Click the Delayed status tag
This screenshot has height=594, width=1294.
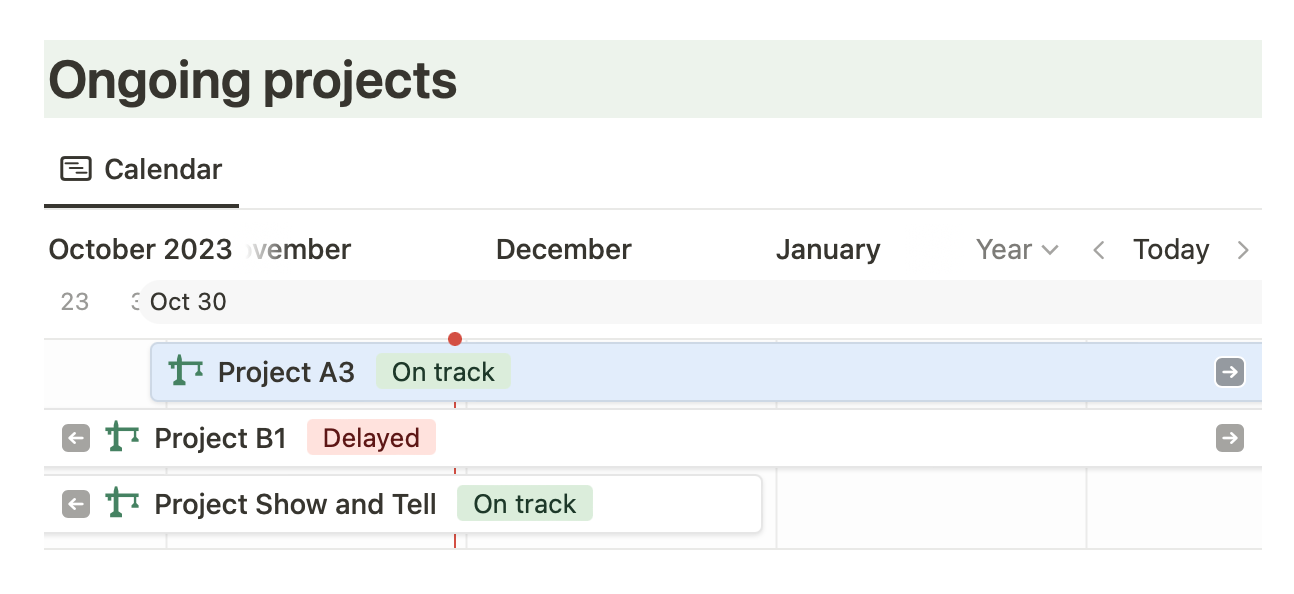371,438
